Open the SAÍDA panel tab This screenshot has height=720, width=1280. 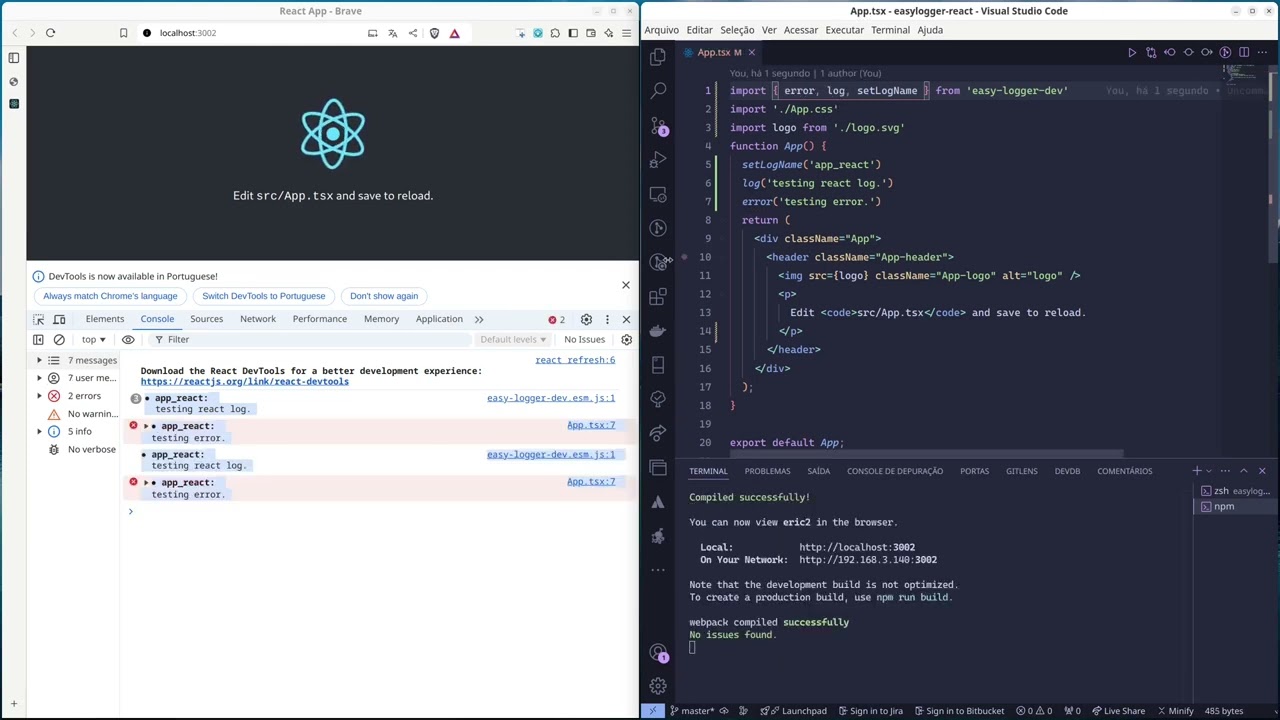pos(819,471)
